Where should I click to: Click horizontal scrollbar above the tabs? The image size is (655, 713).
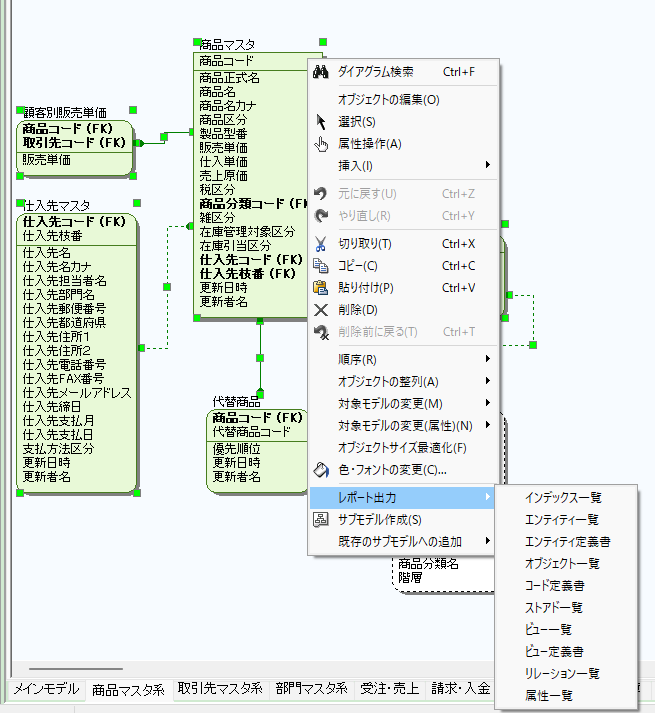[x=76, y=669]
